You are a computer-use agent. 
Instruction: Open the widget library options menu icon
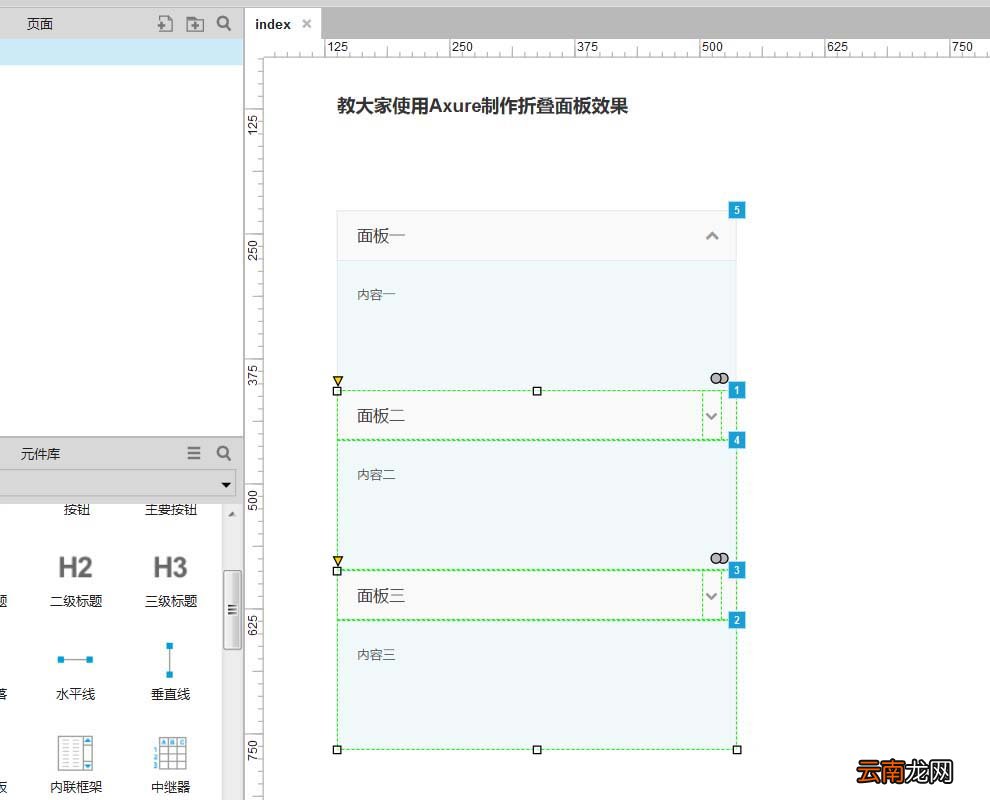point(194,453)
